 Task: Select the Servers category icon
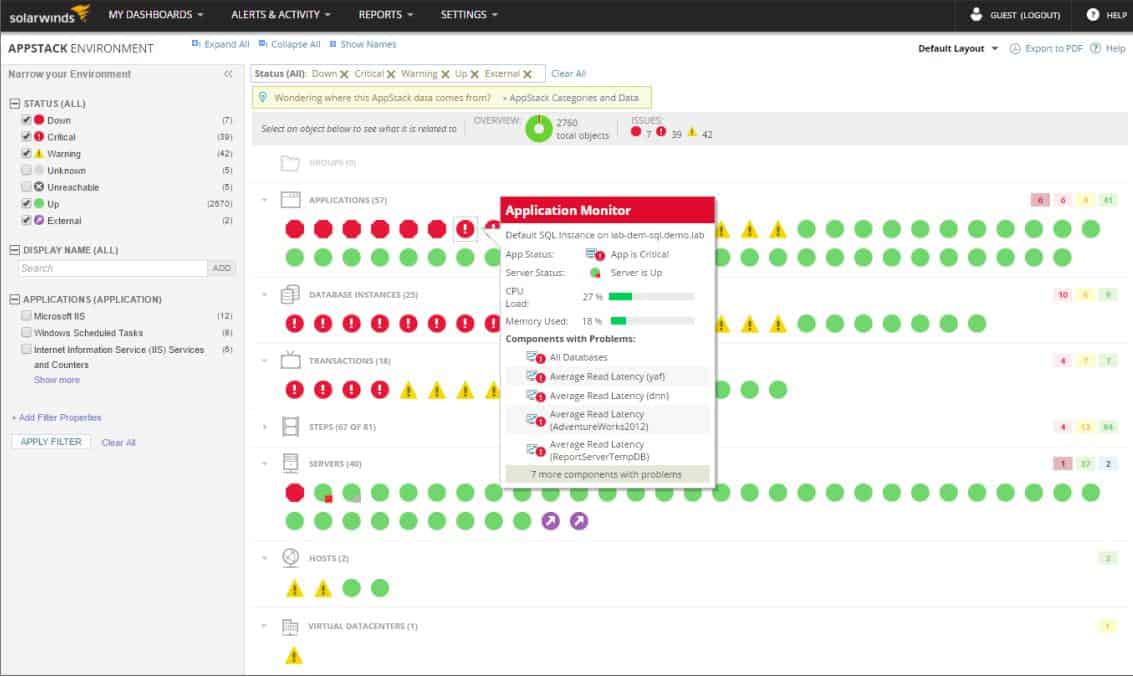[290, 463]
